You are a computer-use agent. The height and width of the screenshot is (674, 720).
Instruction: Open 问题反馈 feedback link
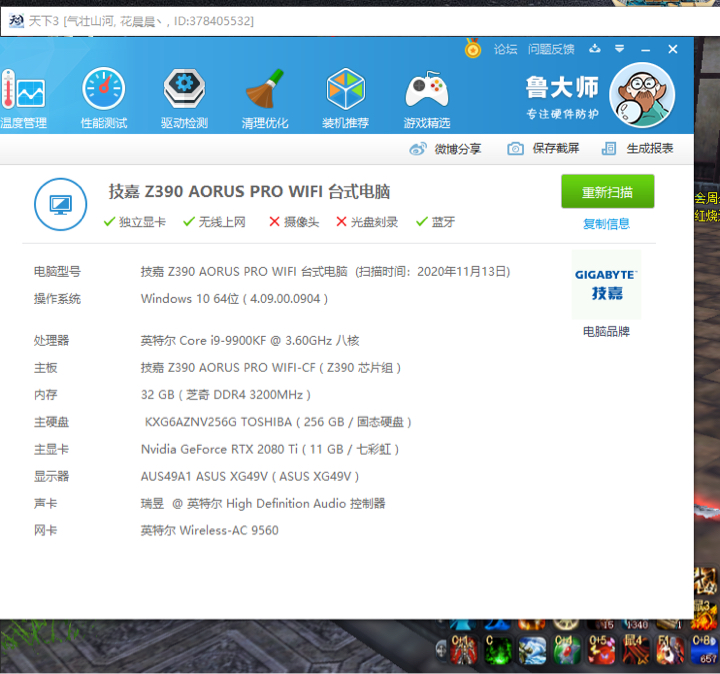click(551, 49)
